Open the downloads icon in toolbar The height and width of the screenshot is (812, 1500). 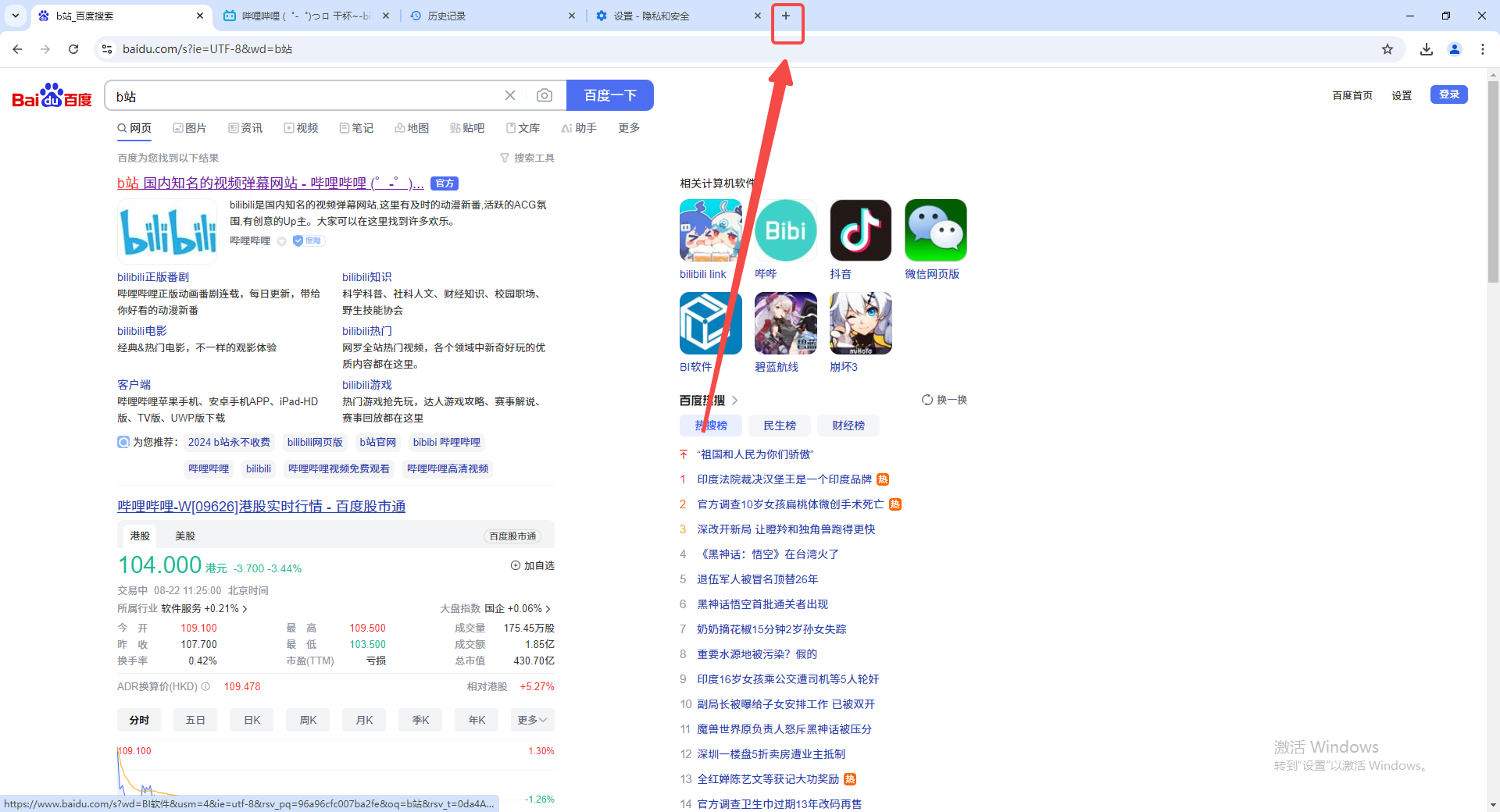click(x=1427, y=49)
